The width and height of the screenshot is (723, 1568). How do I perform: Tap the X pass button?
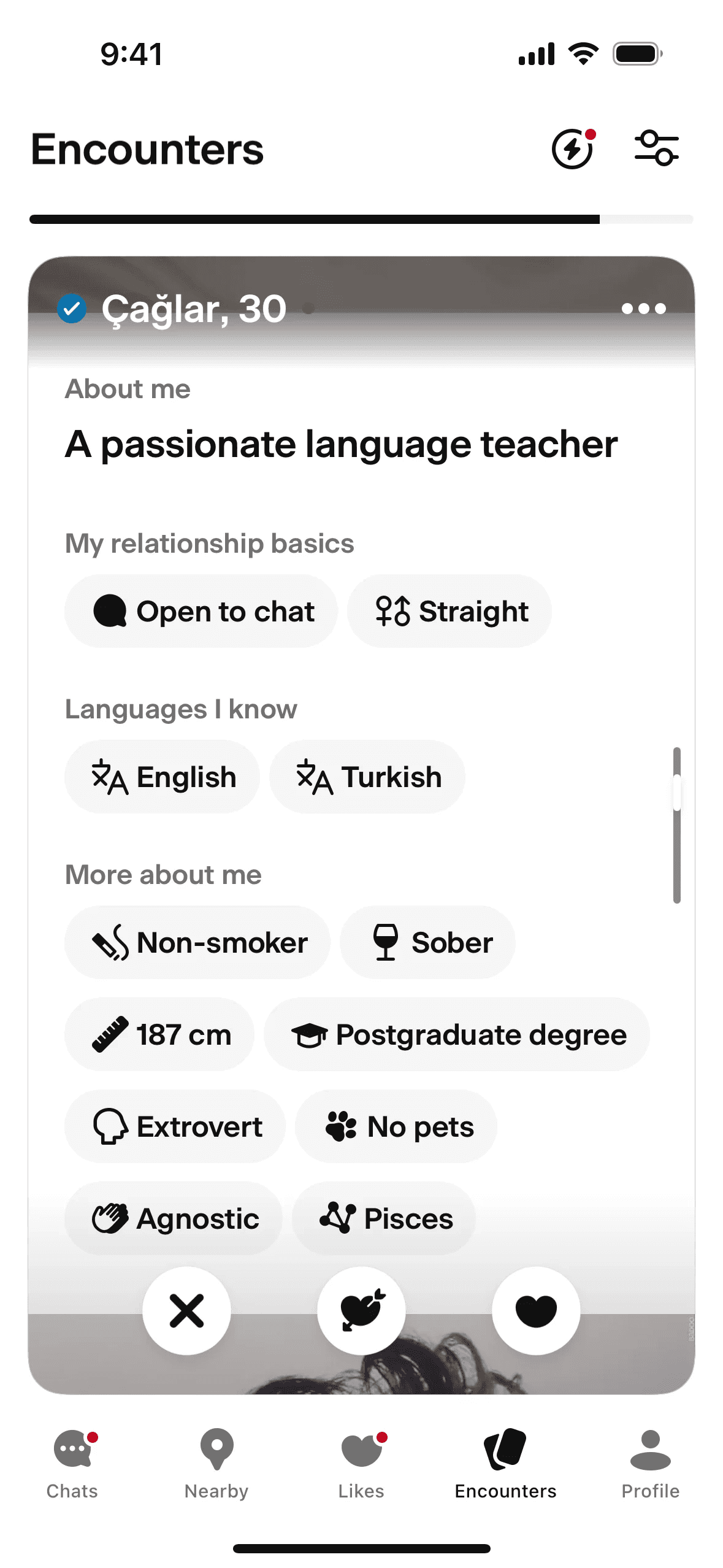click(186, 1310)
